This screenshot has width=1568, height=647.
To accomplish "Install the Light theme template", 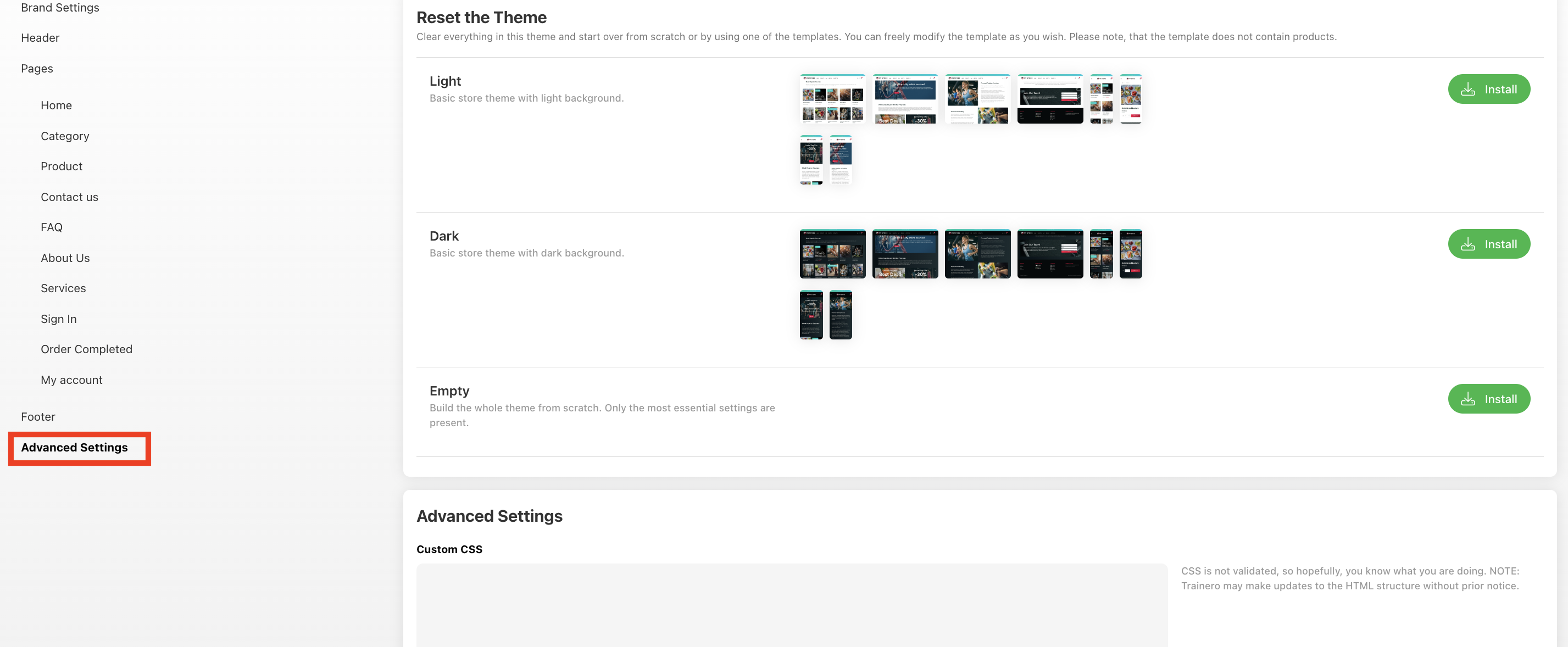I will (x=1488, y=89).
